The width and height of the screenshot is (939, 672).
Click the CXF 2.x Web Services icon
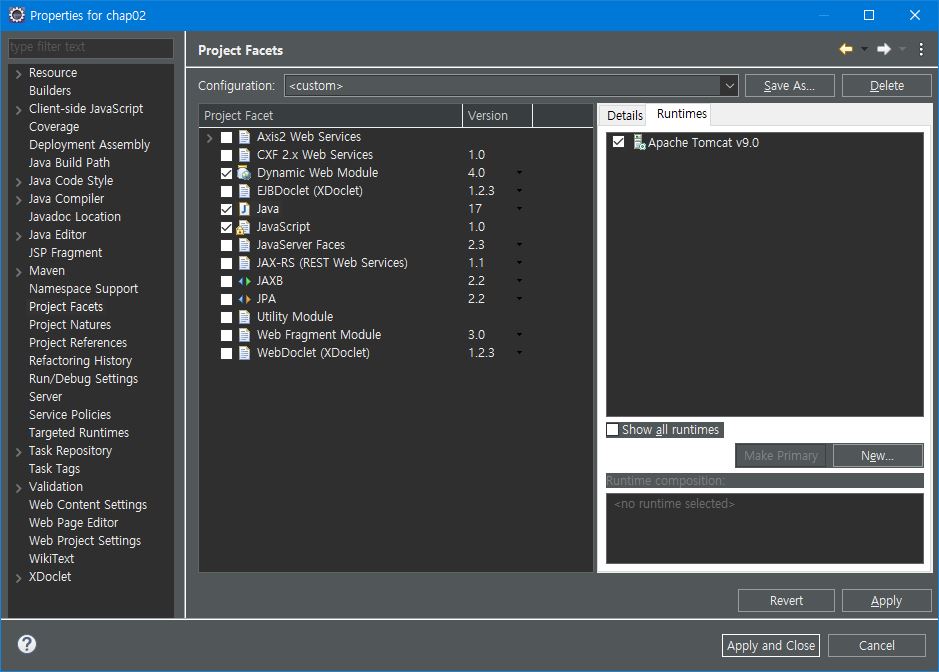point(244,155)
